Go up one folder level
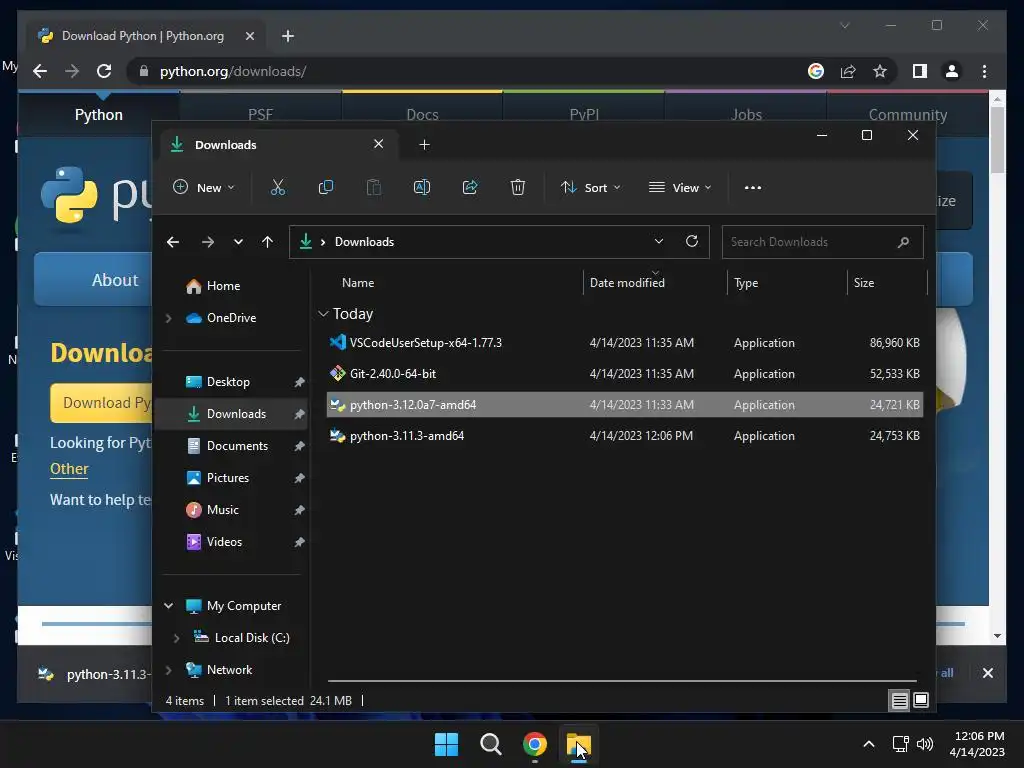The image size is (1024, 768). [267, 242]
